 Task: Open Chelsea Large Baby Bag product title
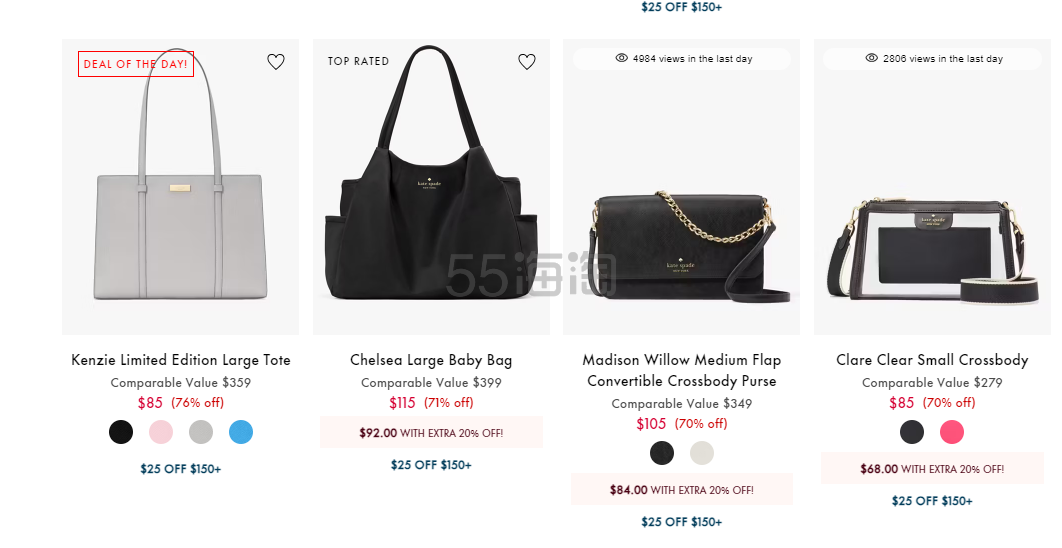[431, 360]
